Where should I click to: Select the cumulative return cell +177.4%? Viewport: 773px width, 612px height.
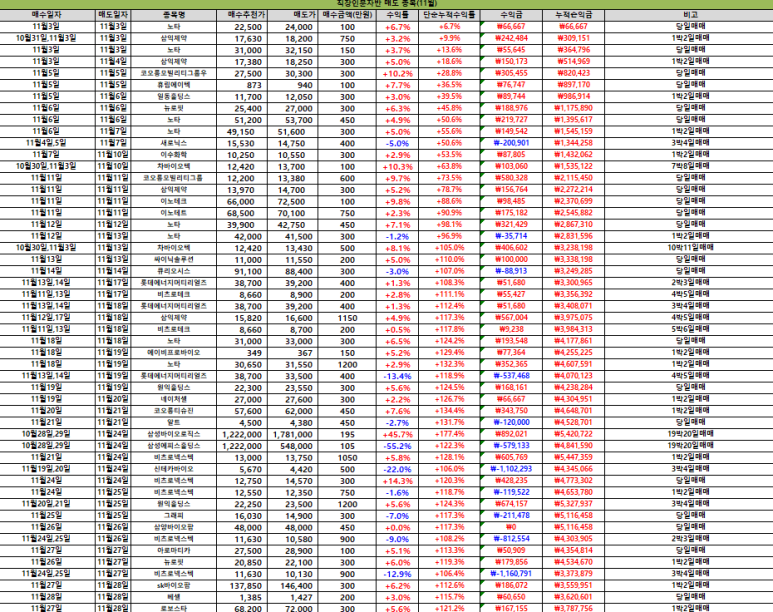coord(449,434)
